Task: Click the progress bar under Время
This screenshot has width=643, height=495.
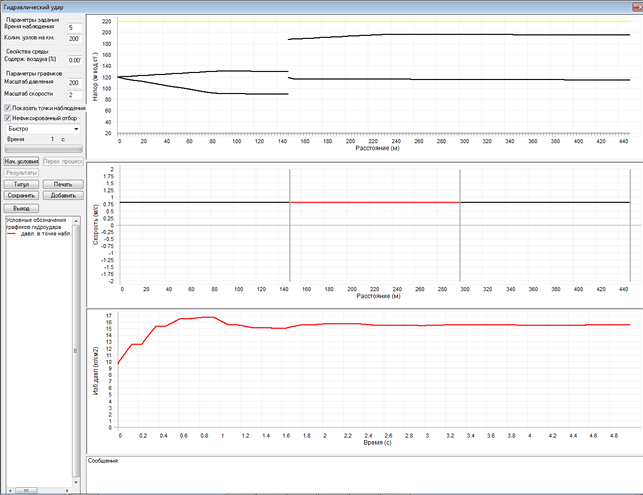Action: [x=42, y=150]
